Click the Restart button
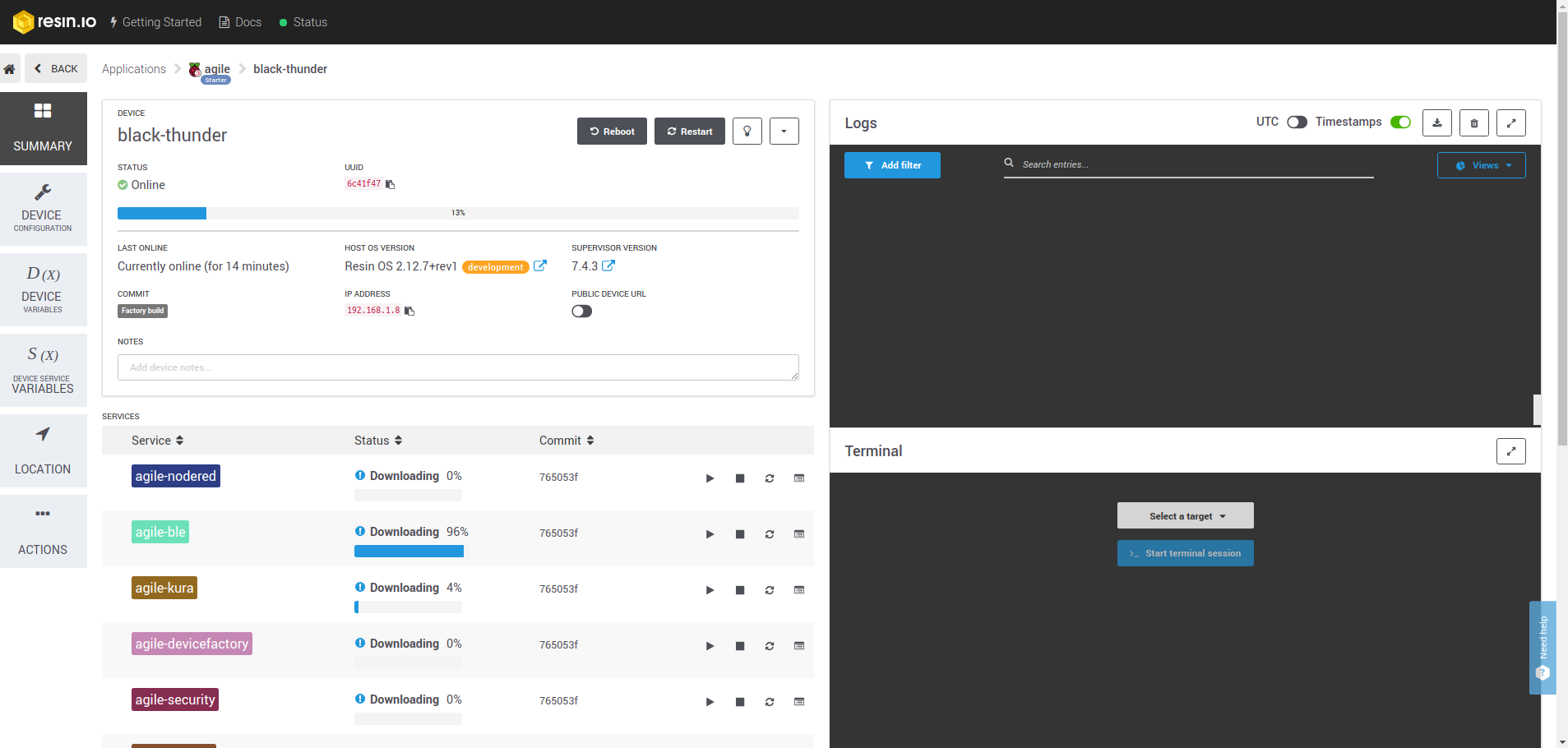 (x=690, y=132)
